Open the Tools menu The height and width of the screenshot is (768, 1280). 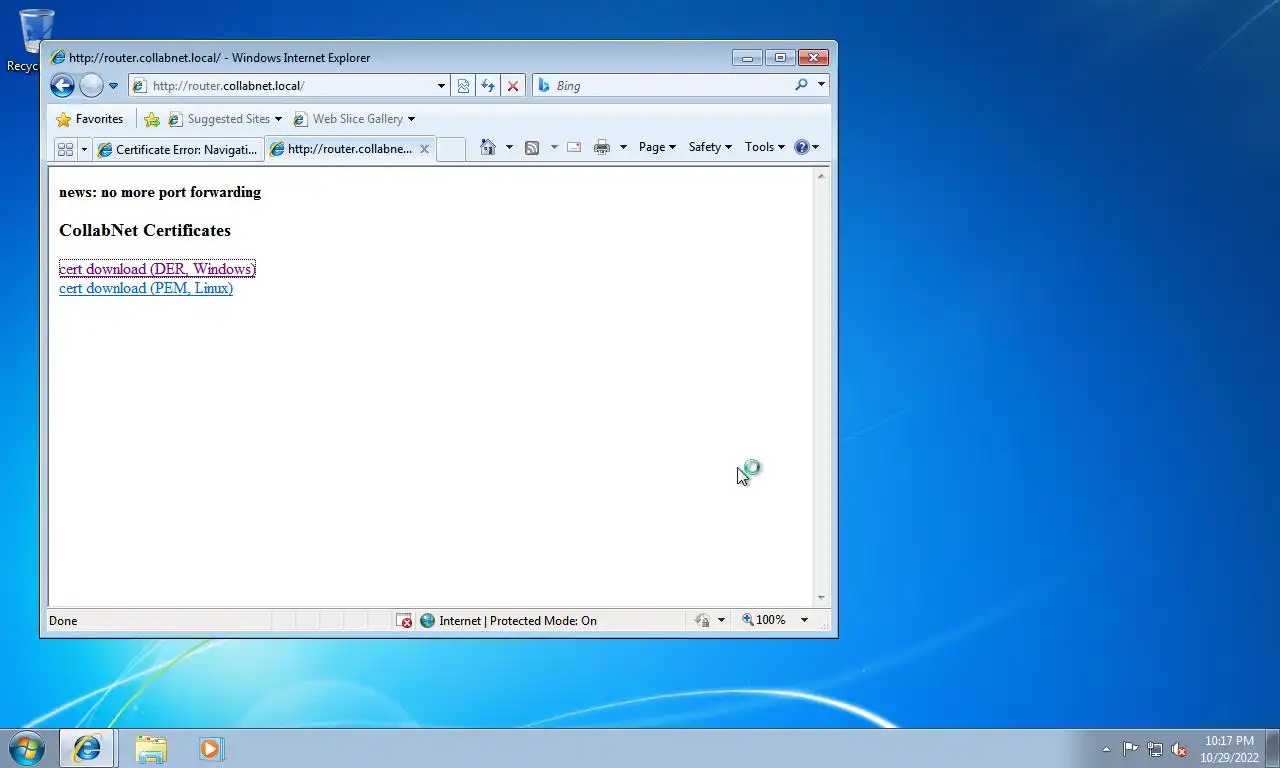tap(765, 147)
